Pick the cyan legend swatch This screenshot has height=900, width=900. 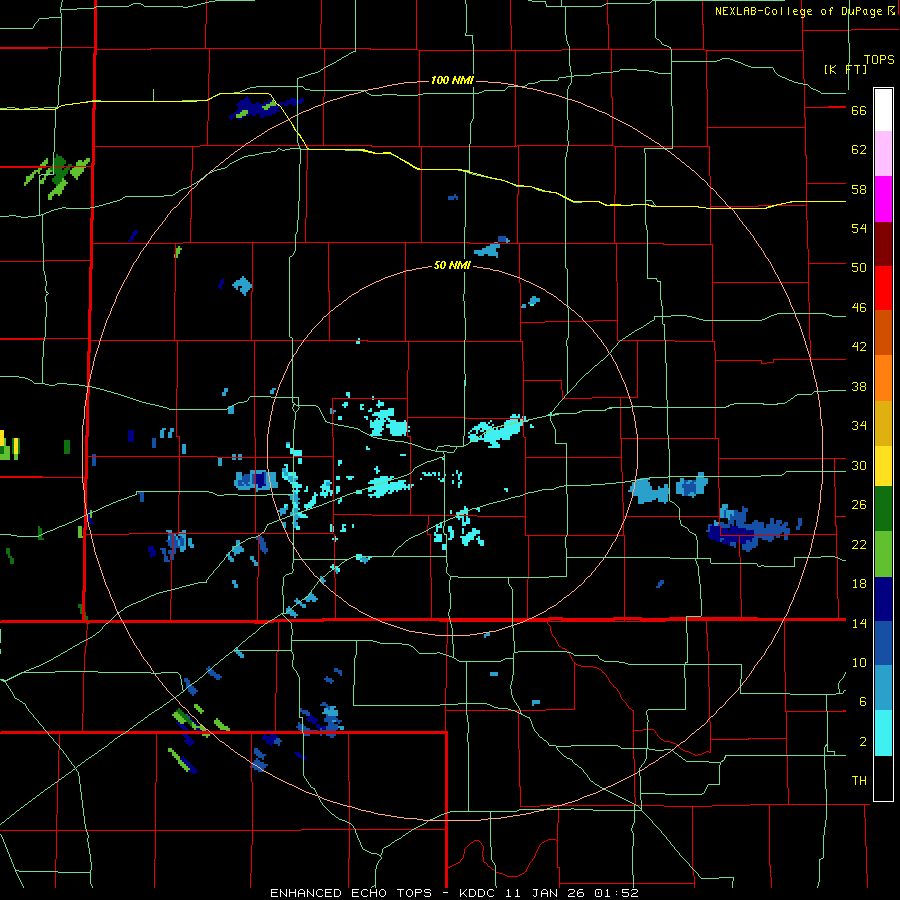(x=883, y=733)
